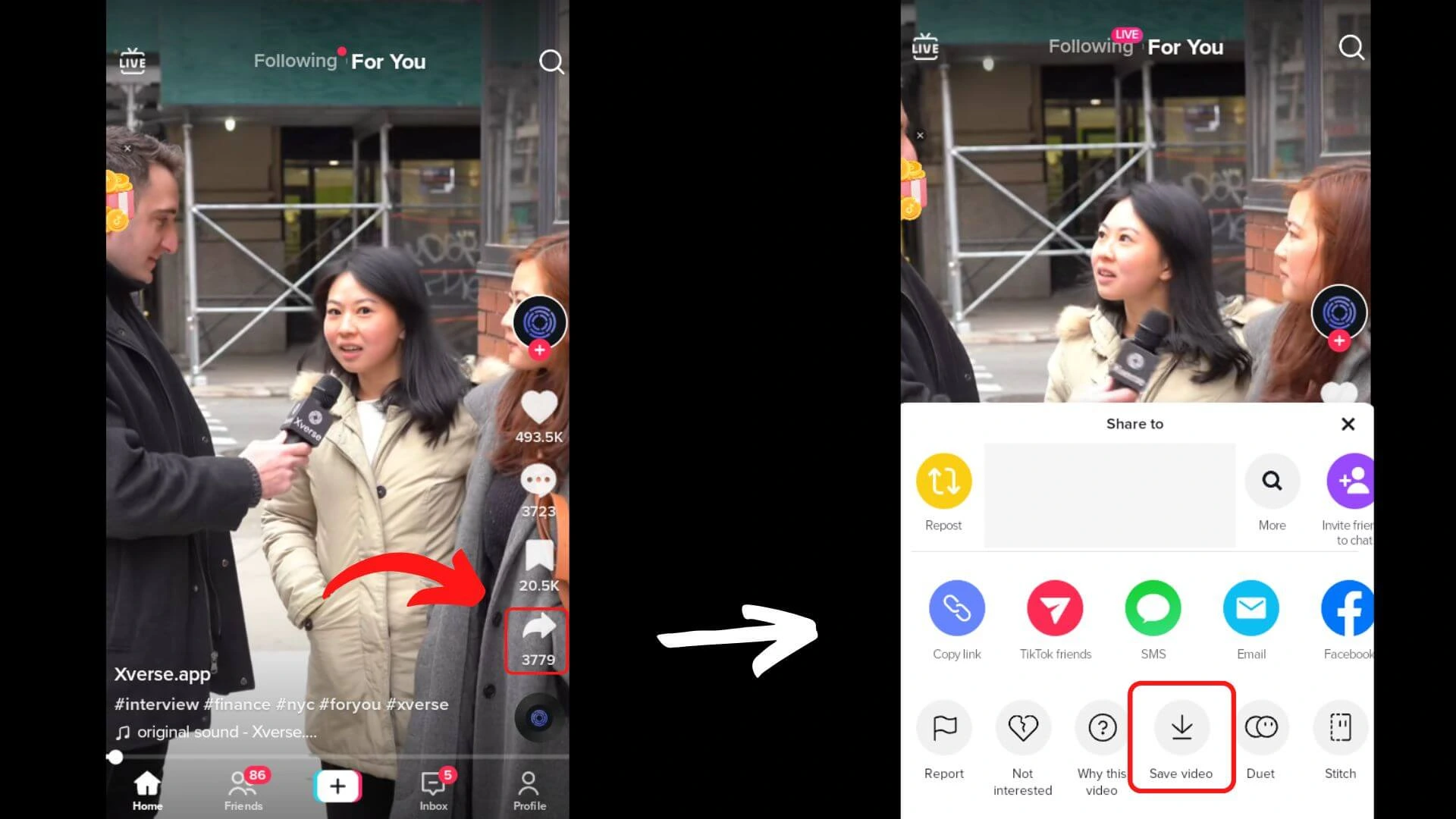Close the Share to panel
Screen dimensions: 1456x819
[1348, 424]
